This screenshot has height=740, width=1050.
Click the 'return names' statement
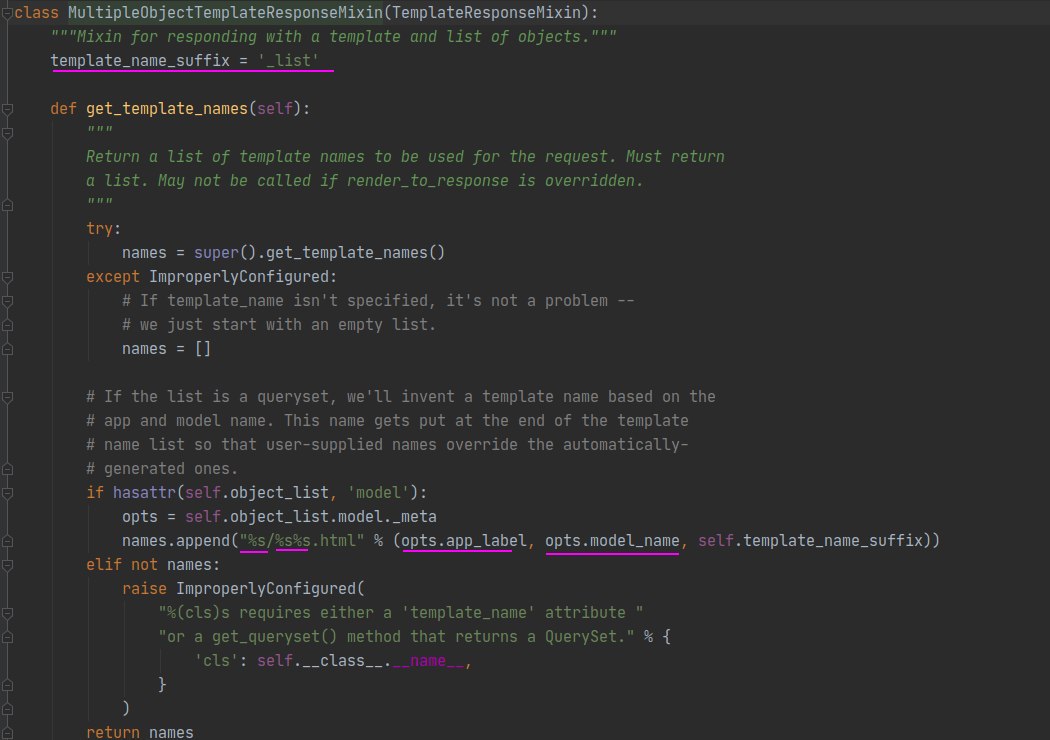click(x=140, y=732)
